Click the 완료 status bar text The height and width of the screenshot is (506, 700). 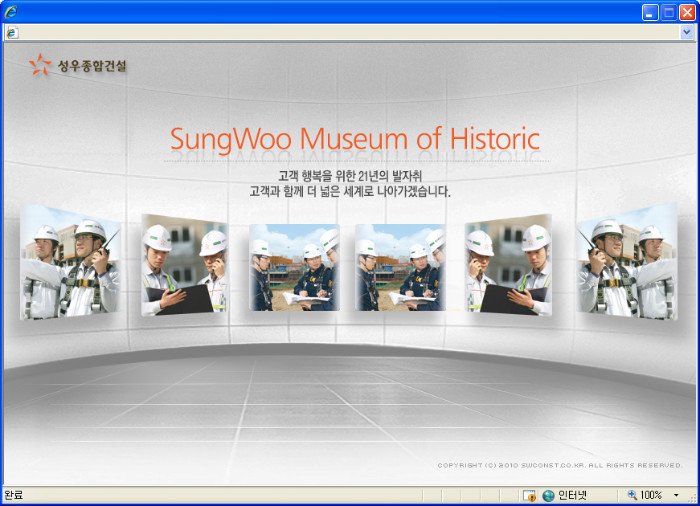[x=13, y=495]
